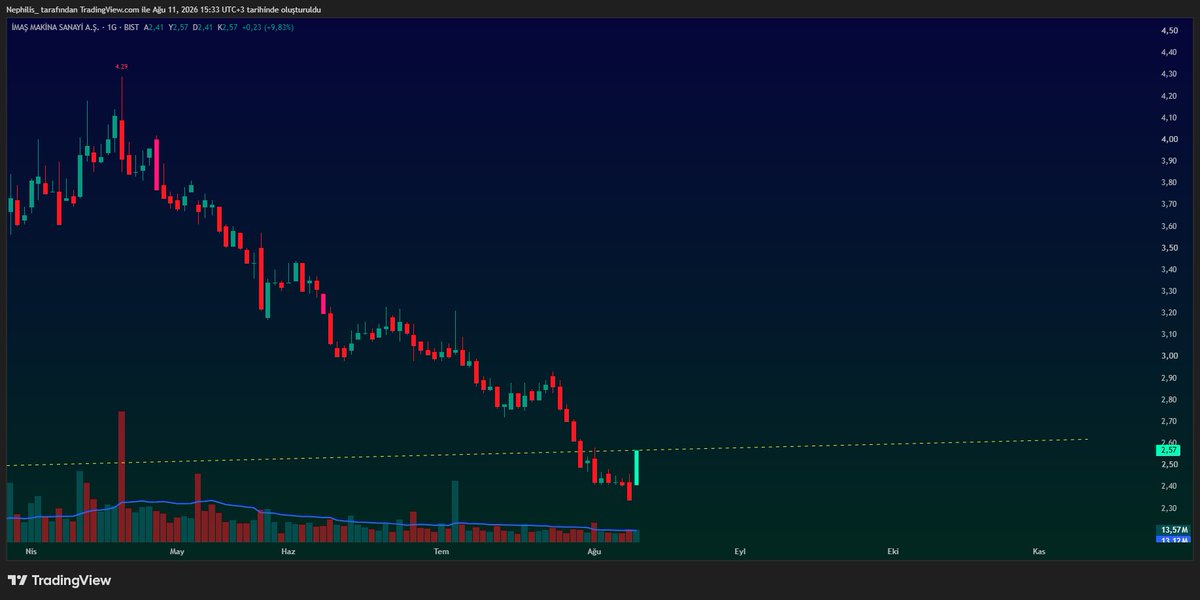Click the 2,30 price axis label
Viewport: 1200px width, 600px height.
[1169, 508]
